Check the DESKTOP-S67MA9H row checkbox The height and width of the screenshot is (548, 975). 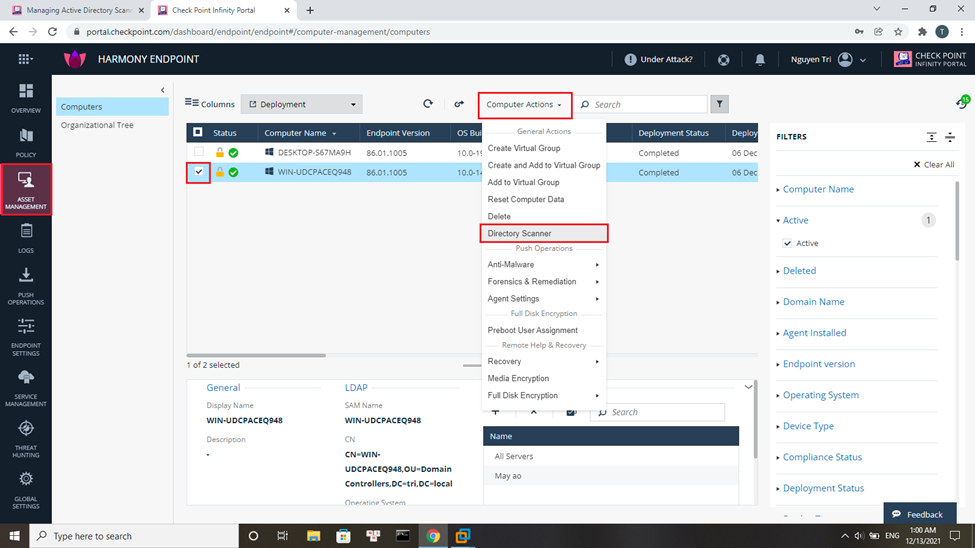click(x=198, y=152)
